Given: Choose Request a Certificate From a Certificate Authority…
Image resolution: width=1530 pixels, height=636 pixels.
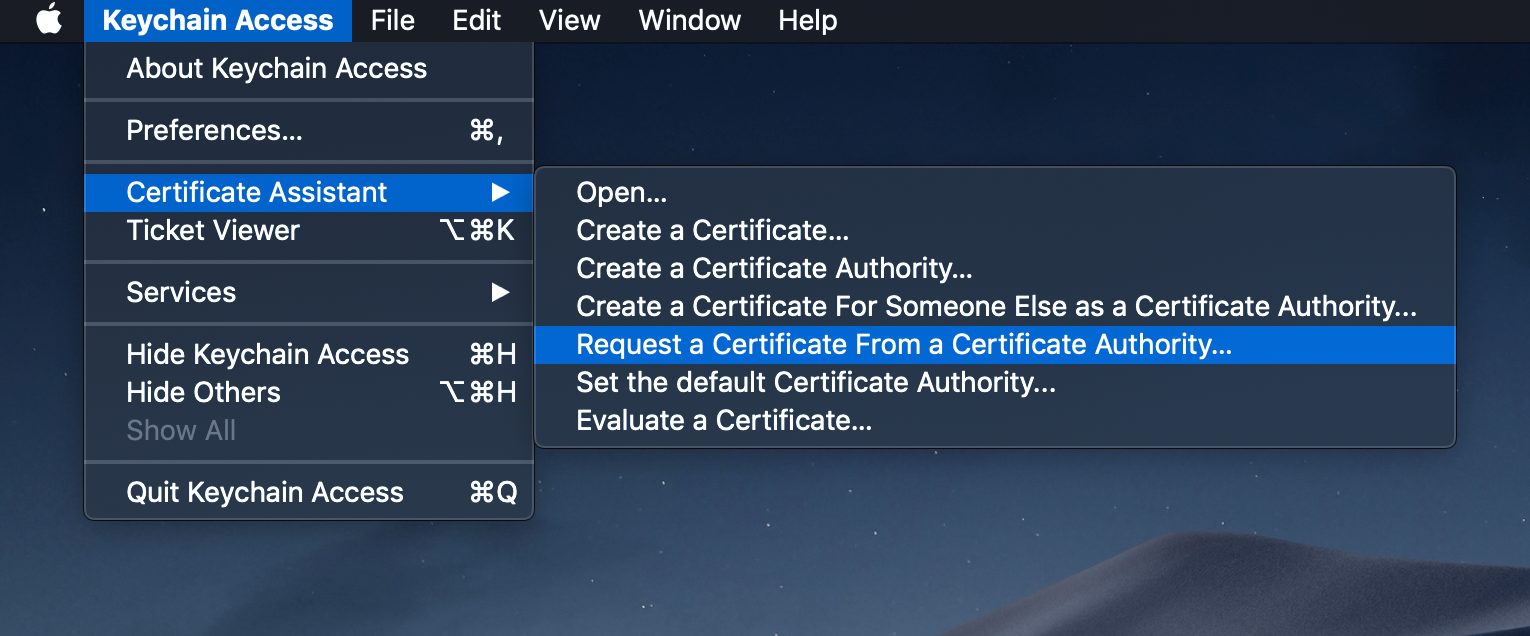Looking at the screenshot, I should (995, 345).
